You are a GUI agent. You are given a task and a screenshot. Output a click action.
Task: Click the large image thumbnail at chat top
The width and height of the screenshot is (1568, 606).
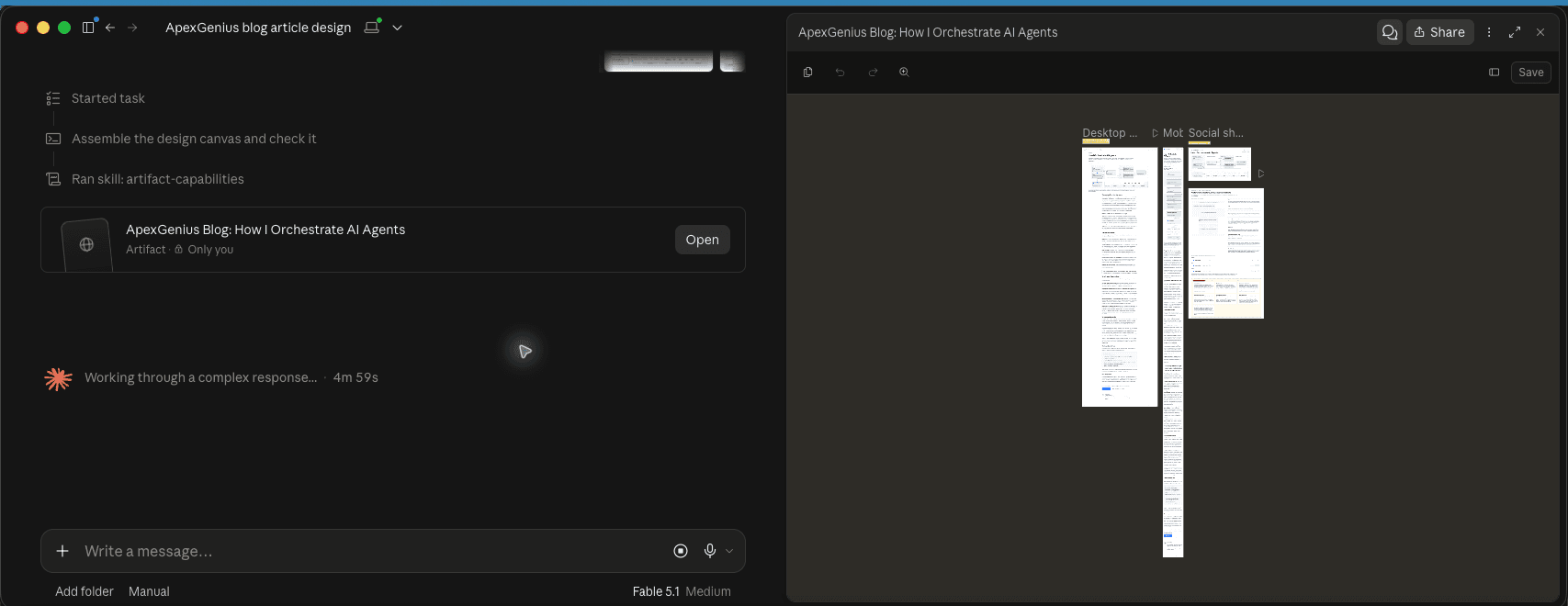(658, 62)
